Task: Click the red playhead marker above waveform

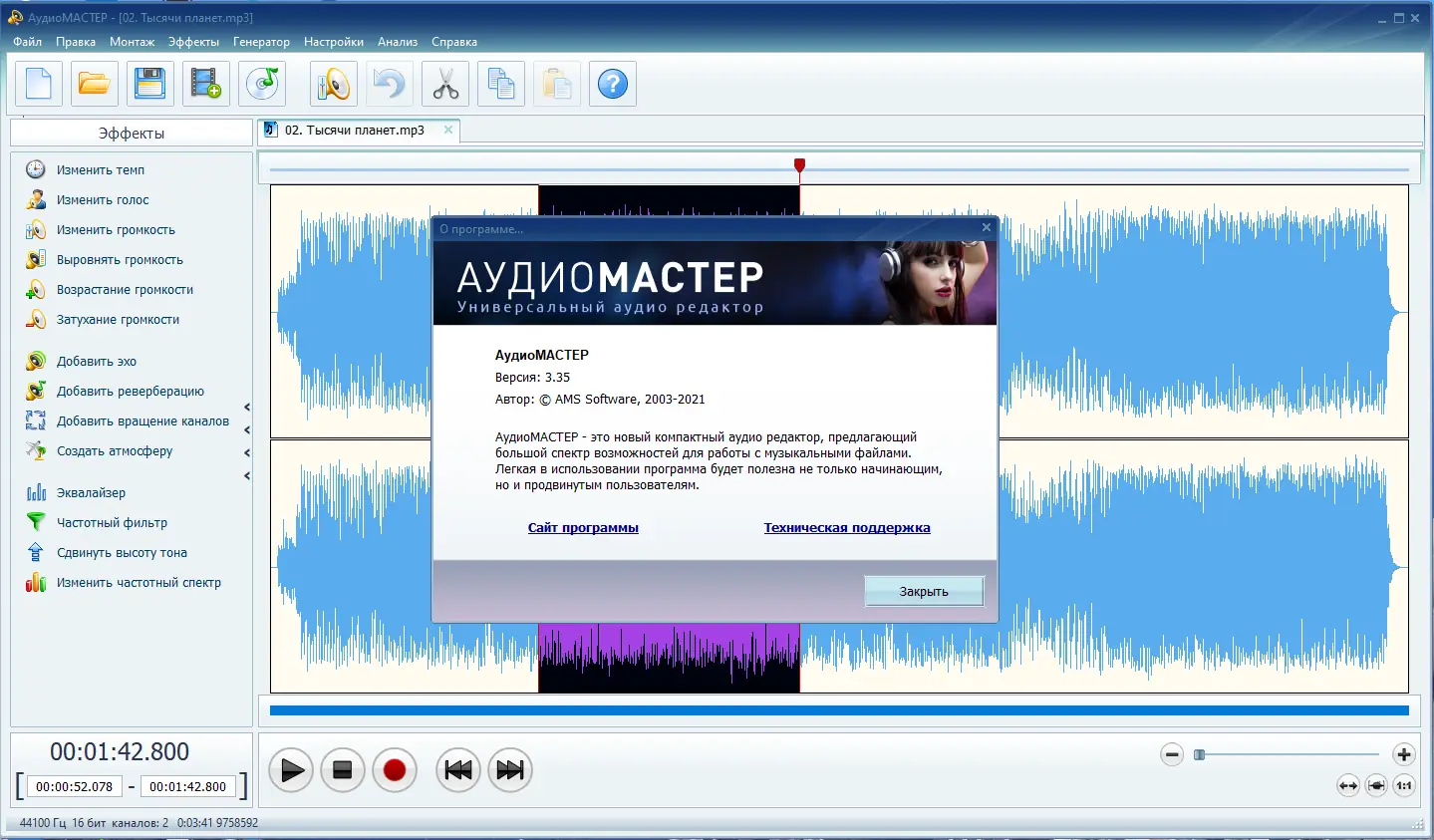Action: (799, 164)
